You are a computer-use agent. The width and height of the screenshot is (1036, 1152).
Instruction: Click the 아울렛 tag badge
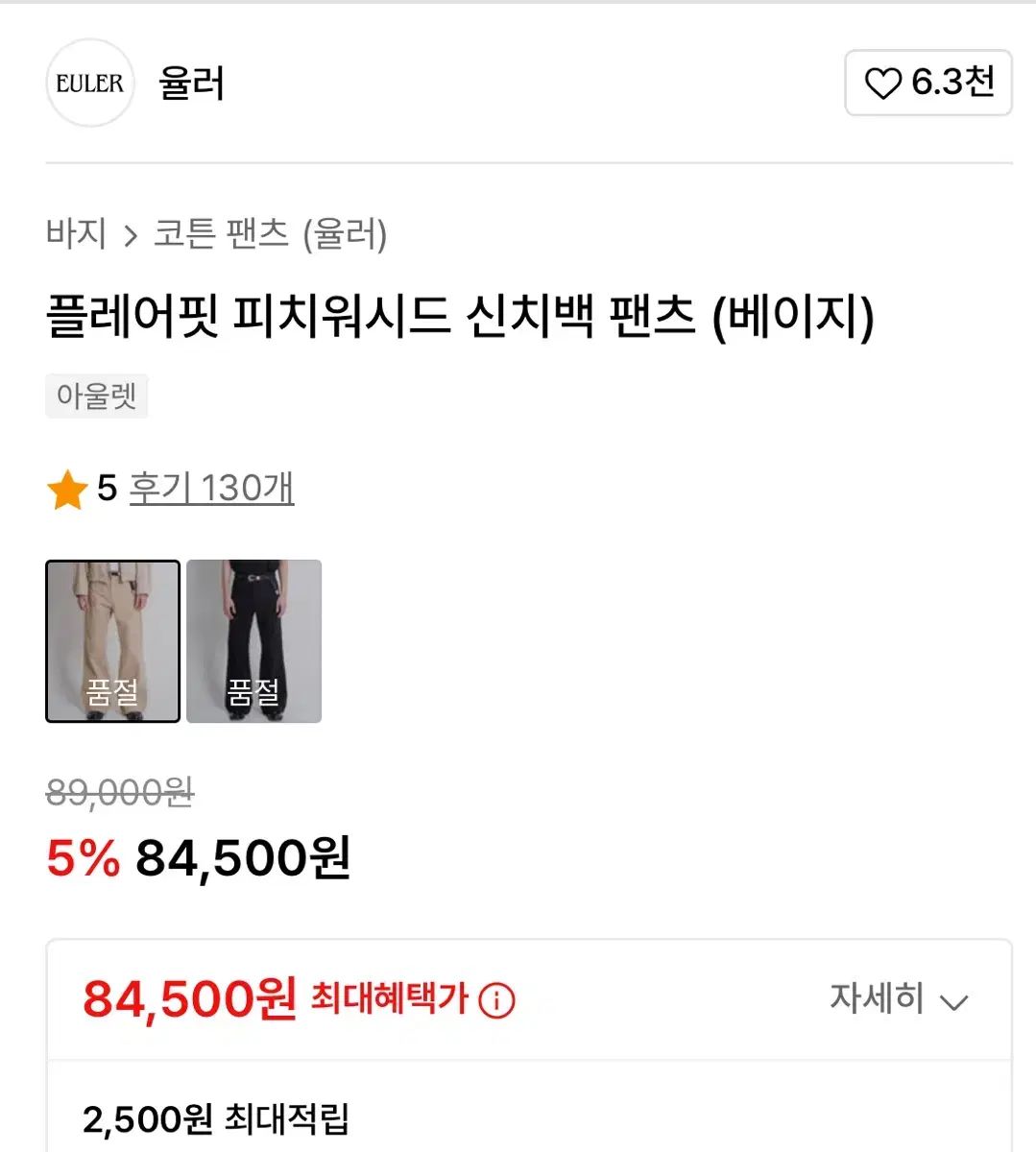tap(96, 396)
